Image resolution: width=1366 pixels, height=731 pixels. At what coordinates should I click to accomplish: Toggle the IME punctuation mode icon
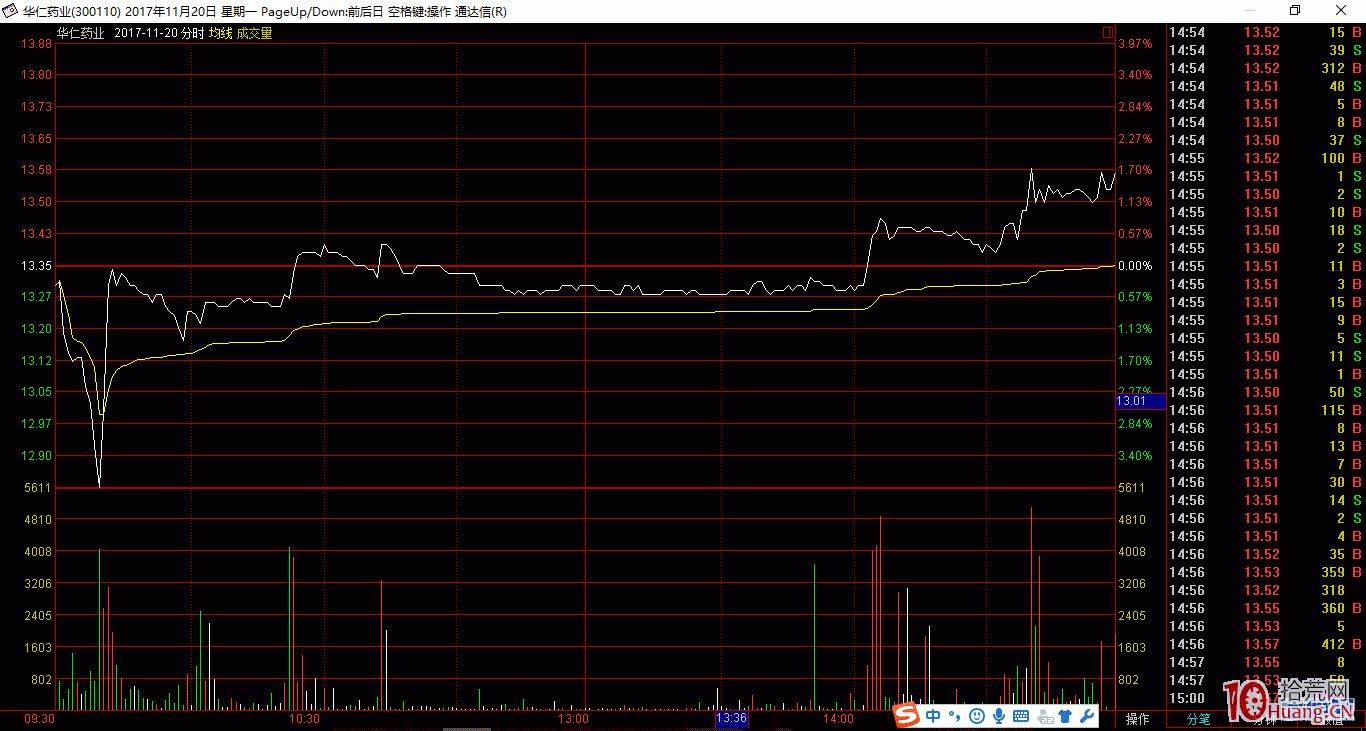pyautogui.click(x=953, y=716)
